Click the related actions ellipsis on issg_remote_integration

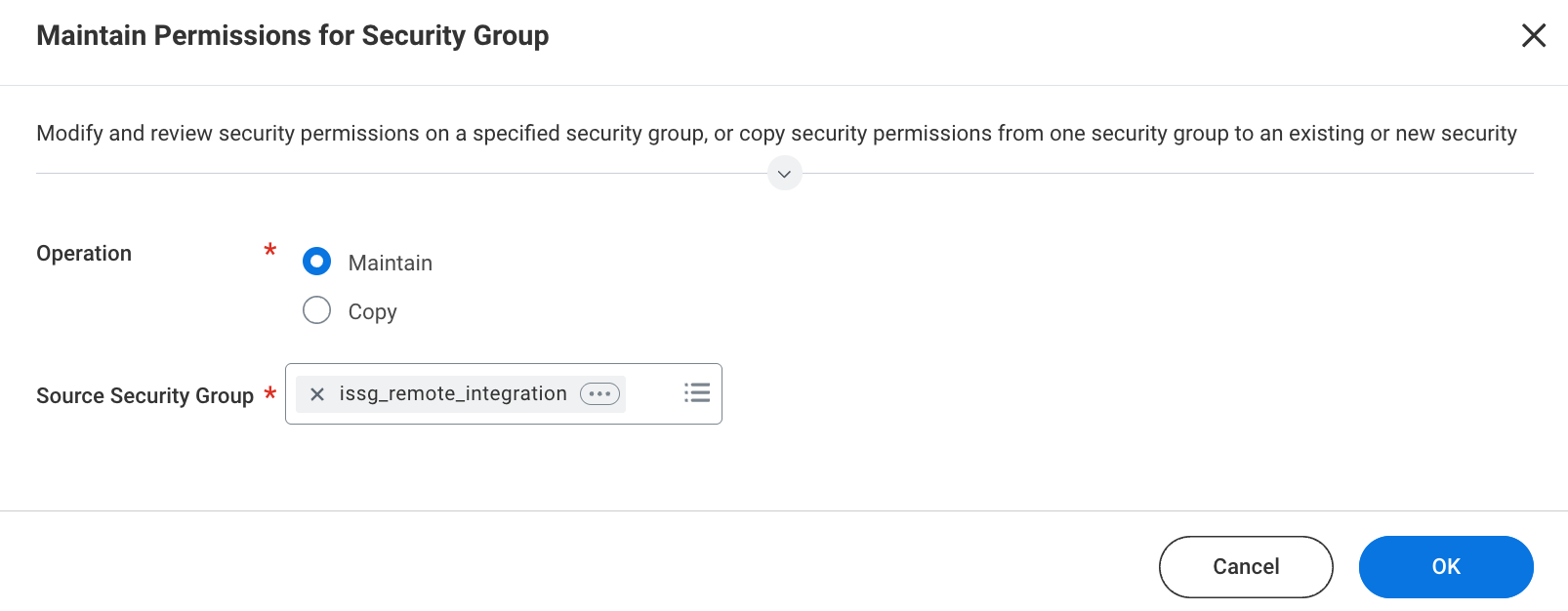pos(599,393)
